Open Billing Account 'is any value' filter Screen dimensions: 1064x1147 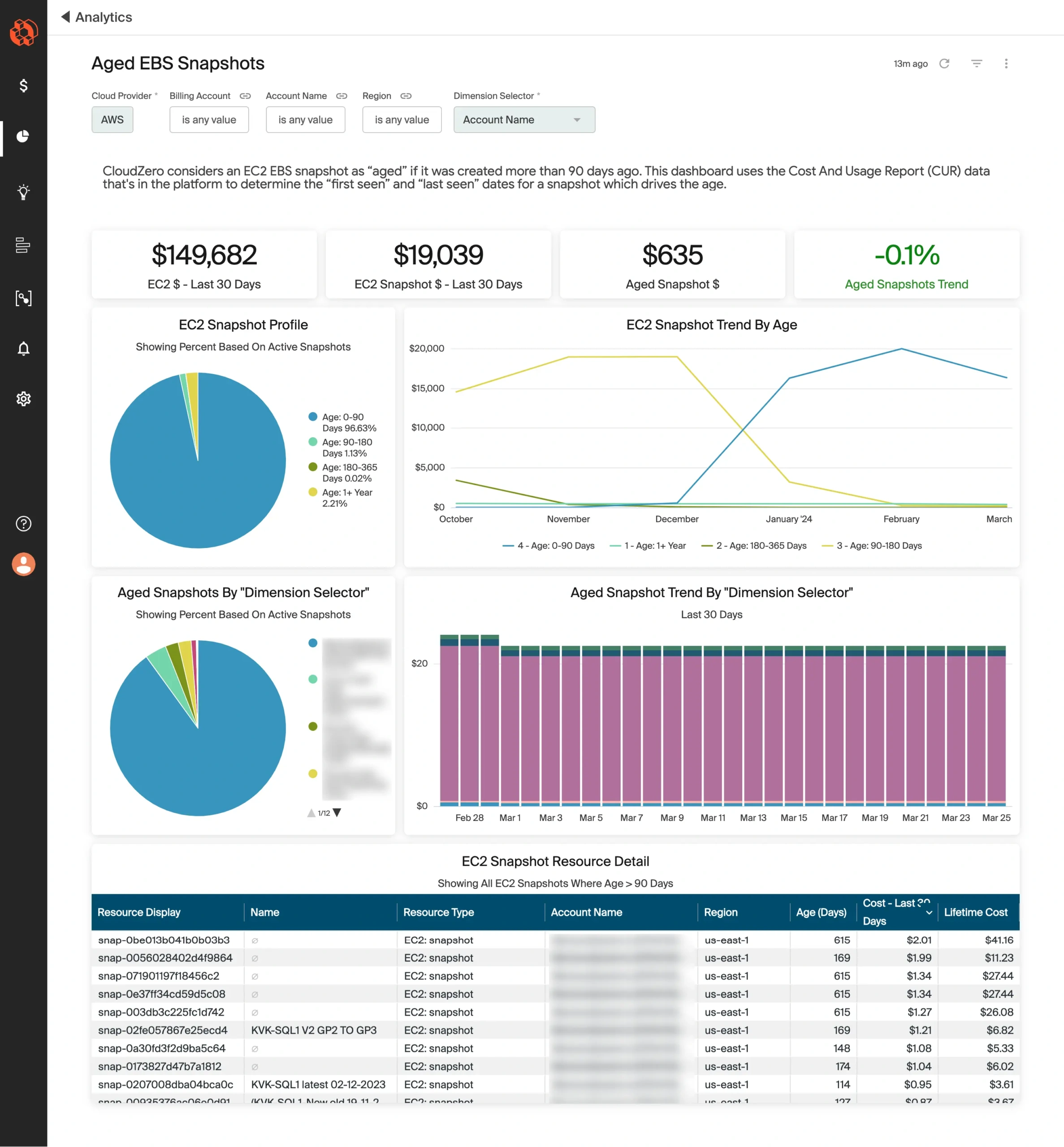(x=209, y=120)
